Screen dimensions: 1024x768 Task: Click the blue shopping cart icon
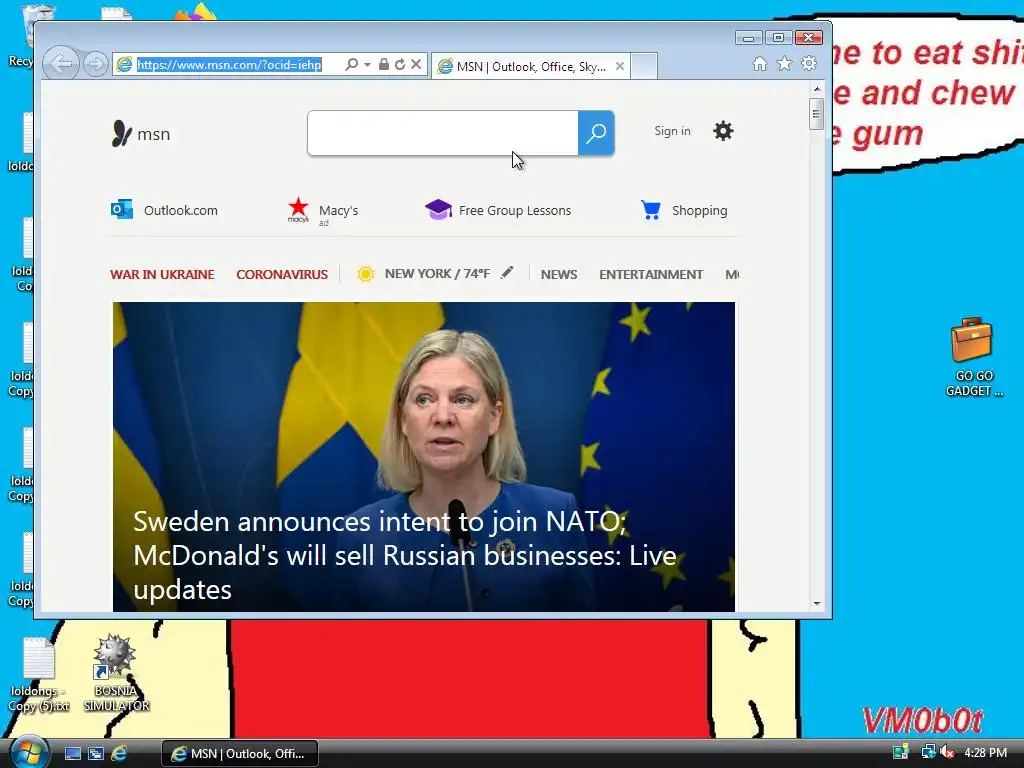[651, 210]
